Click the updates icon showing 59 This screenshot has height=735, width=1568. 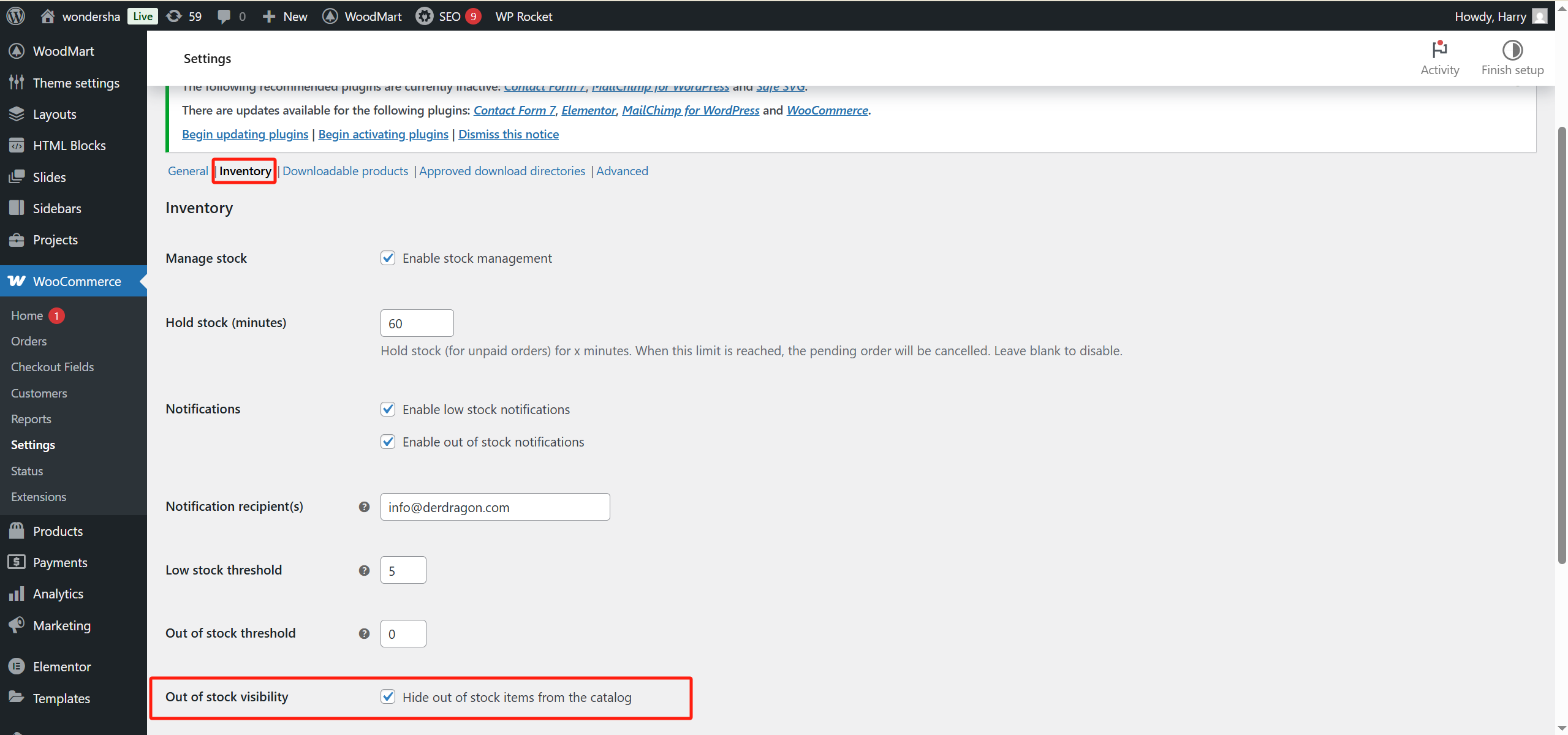[175, 16]
